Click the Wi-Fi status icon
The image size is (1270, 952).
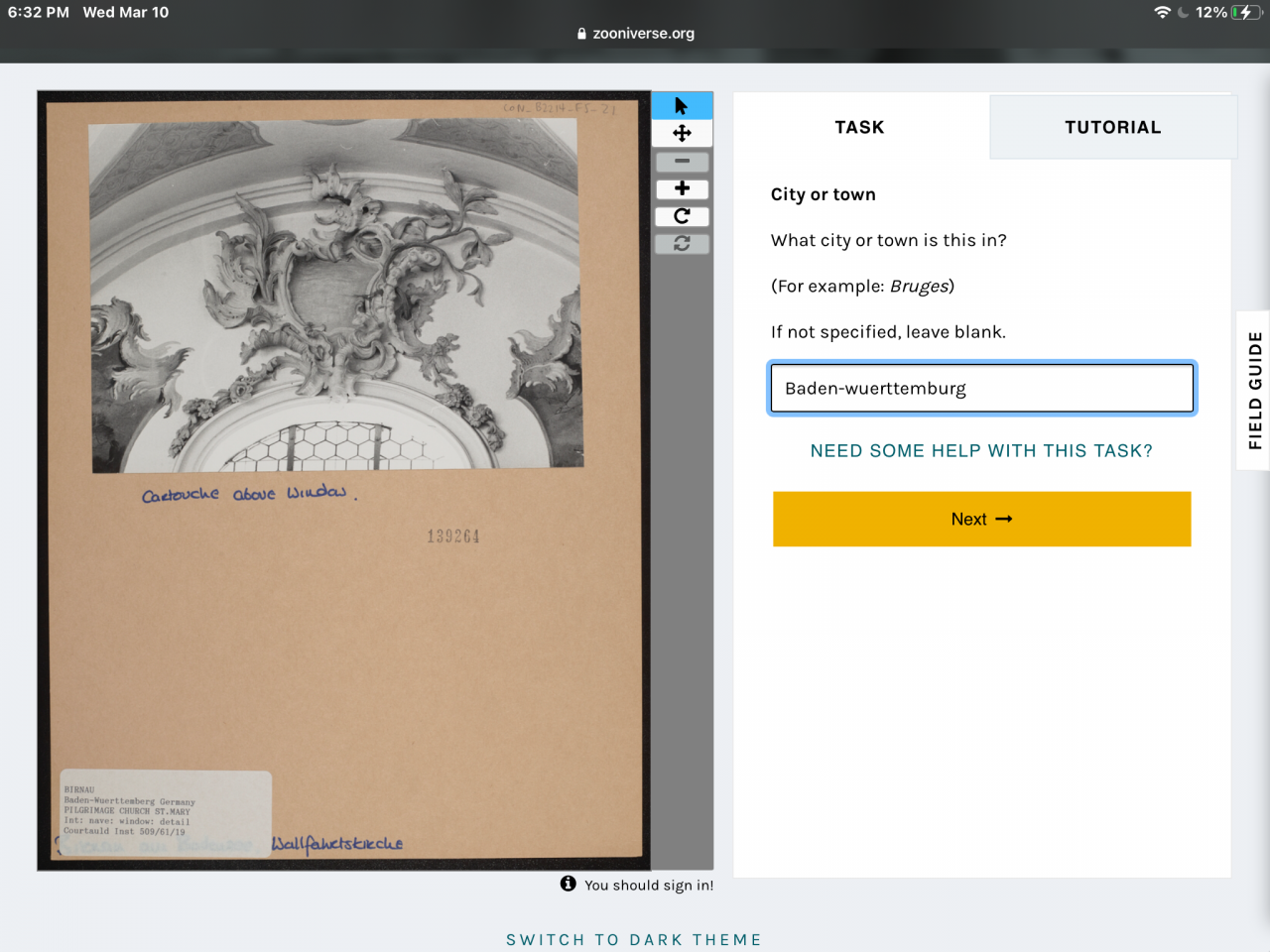click(1162, 12)
